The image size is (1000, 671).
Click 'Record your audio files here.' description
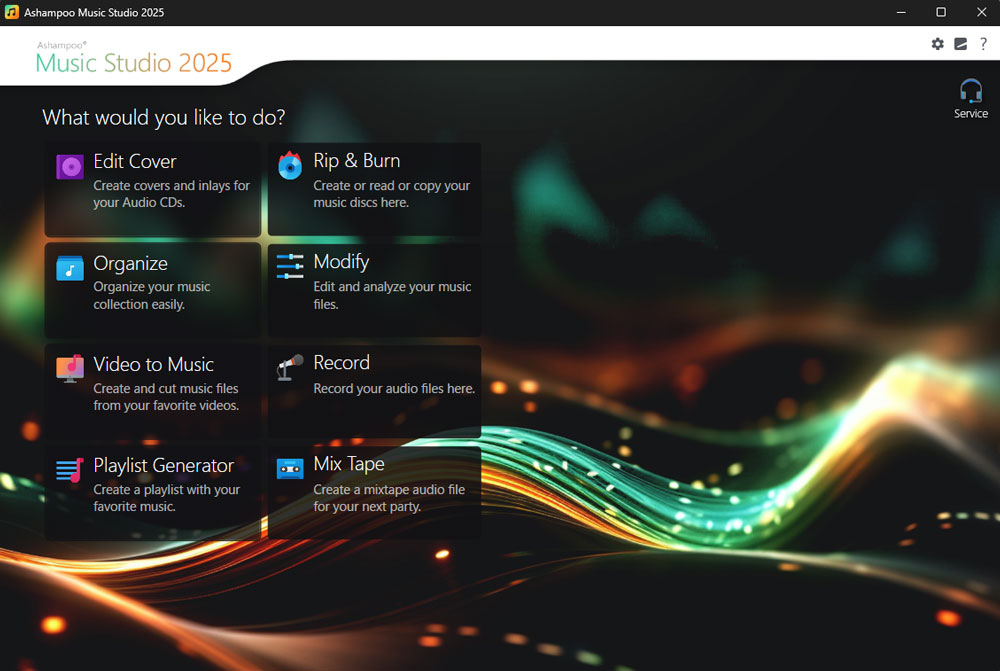tap(394, 388)
